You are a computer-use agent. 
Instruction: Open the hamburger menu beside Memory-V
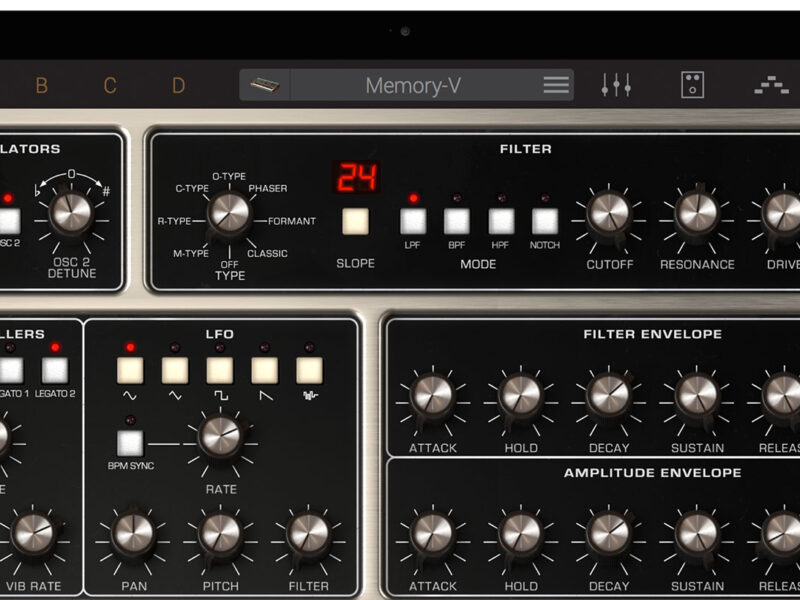pyautogui.click(x=556, y=85)
